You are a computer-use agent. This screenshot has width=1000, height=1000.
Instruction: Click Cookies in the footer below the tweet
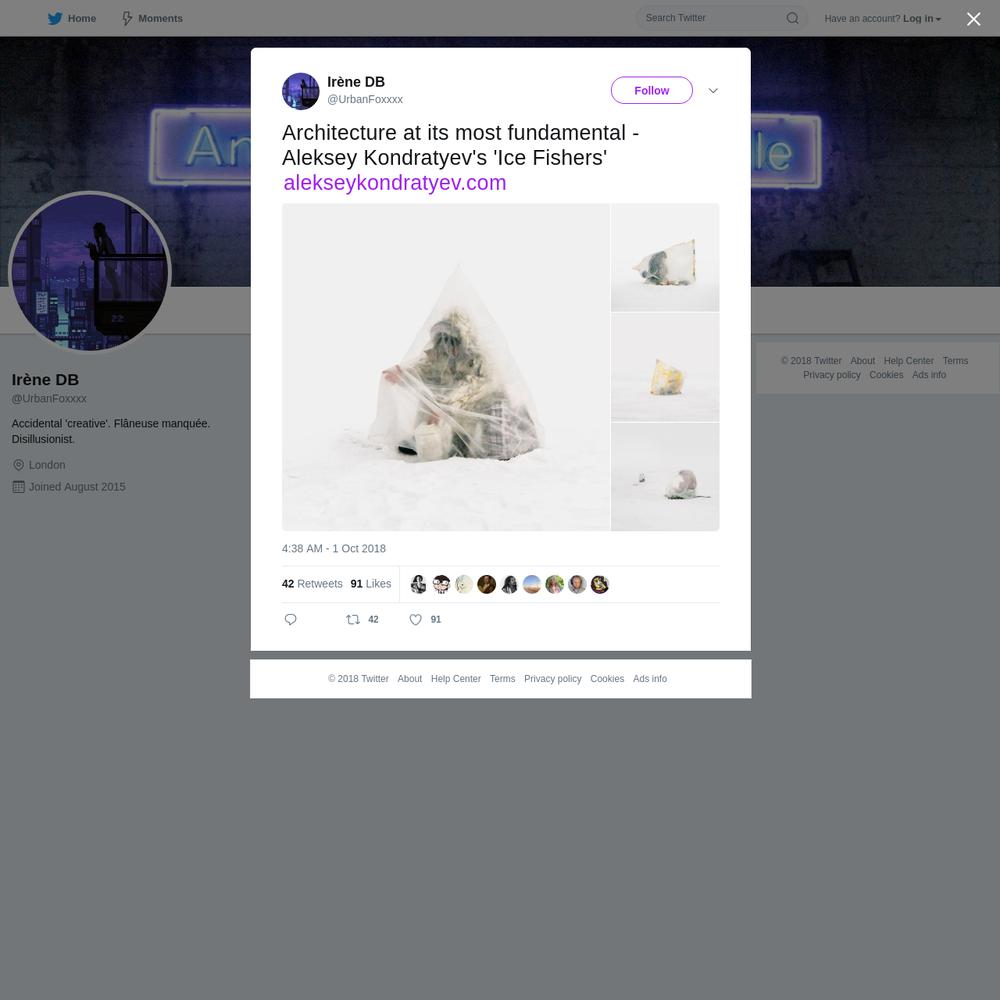pyautogui.click(x=607, y=679)
